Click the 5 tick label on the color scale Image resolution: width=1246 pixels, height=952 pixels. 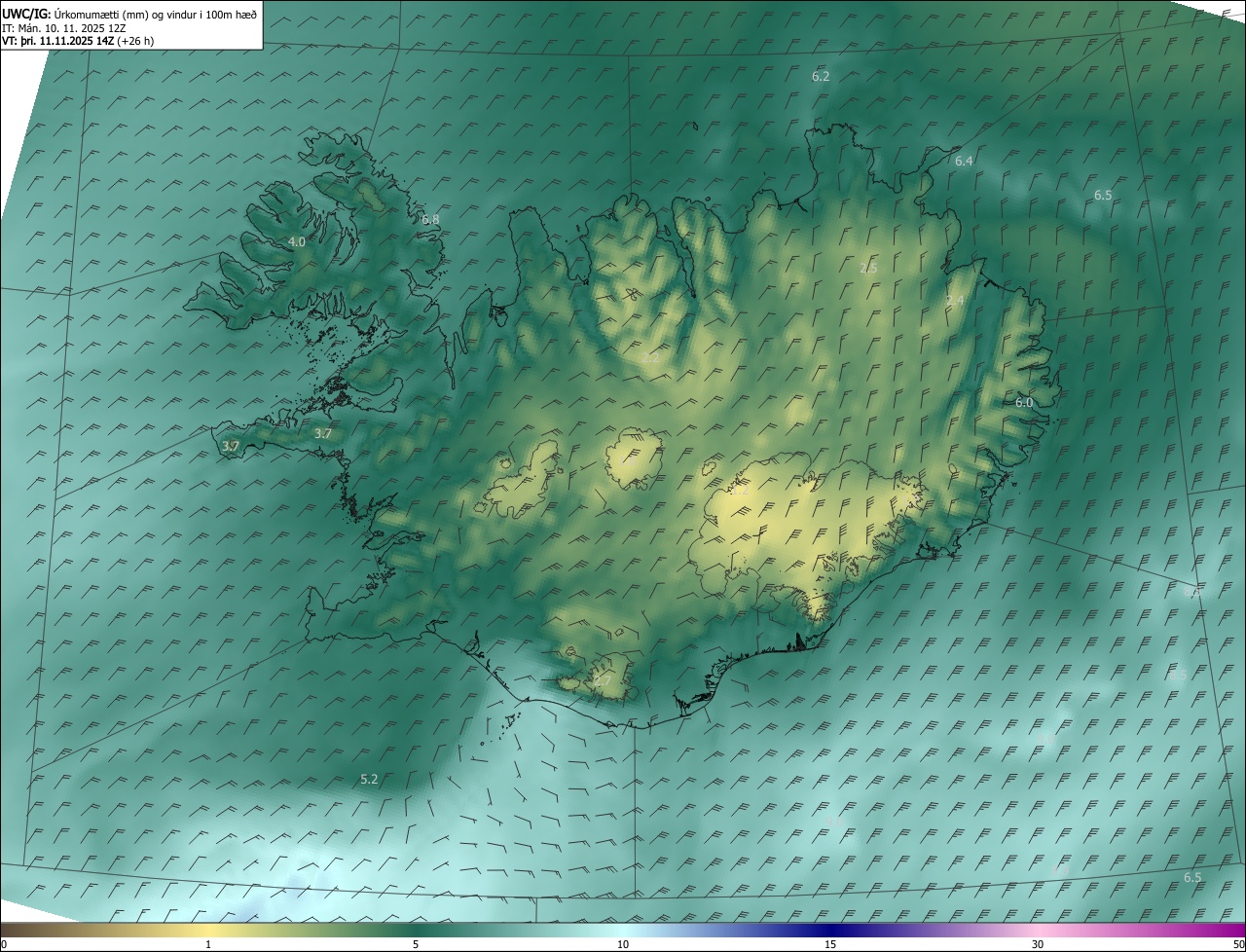[x=416, y=944]
